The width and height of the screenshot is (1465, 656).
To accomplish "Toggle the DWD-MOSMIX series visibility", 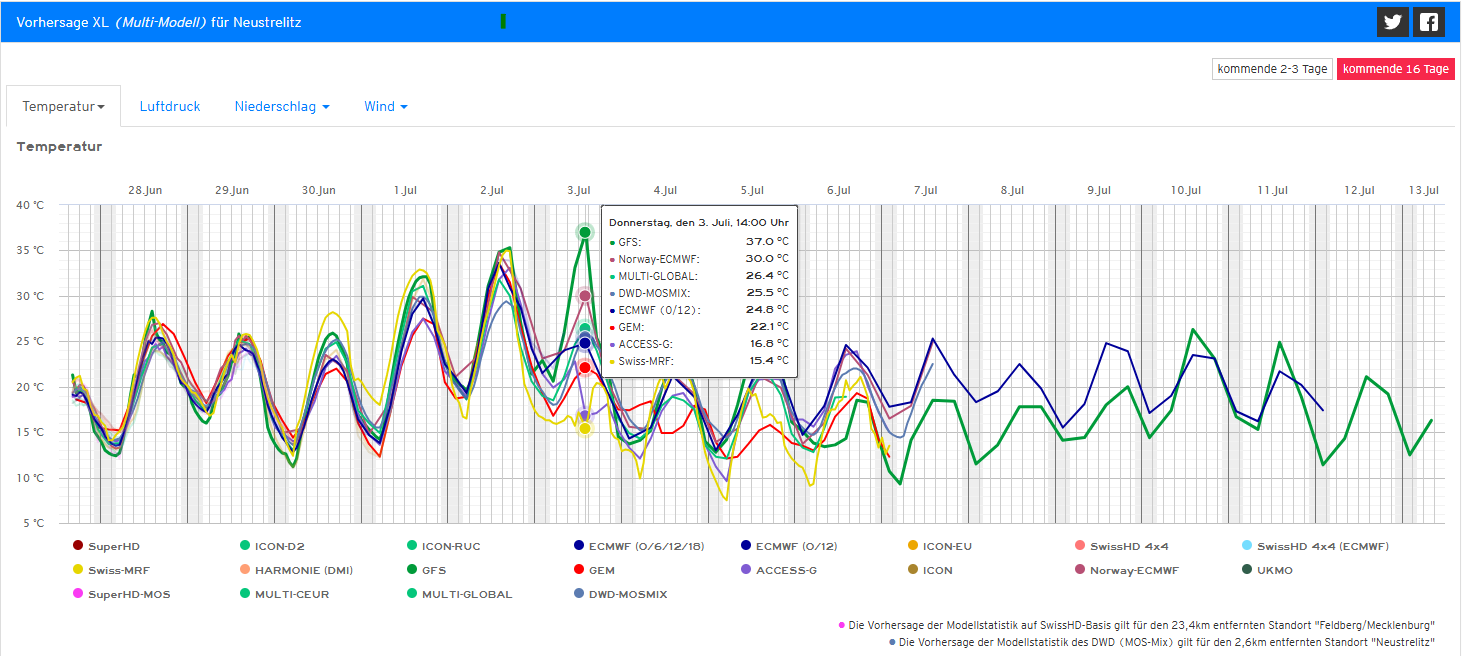I will [627, 594].
